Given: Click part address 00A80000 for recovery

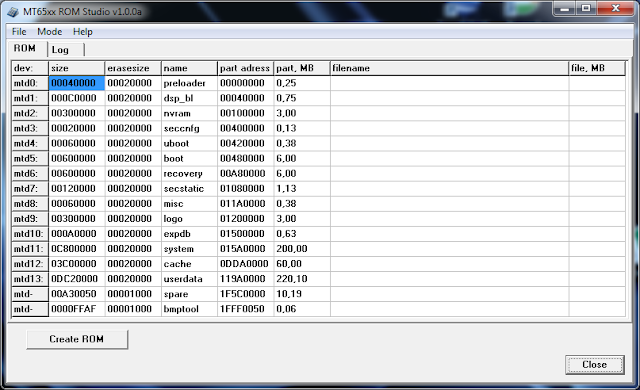Looking at the screenshot, I should (x=245, y=174).
